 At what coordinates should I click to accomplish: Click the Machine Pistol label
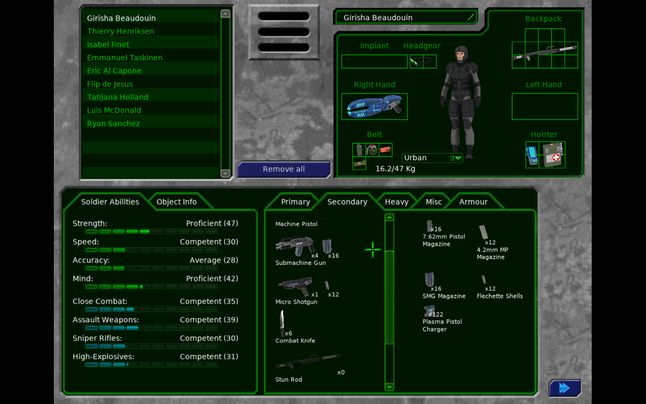click(x=296, y=224)
